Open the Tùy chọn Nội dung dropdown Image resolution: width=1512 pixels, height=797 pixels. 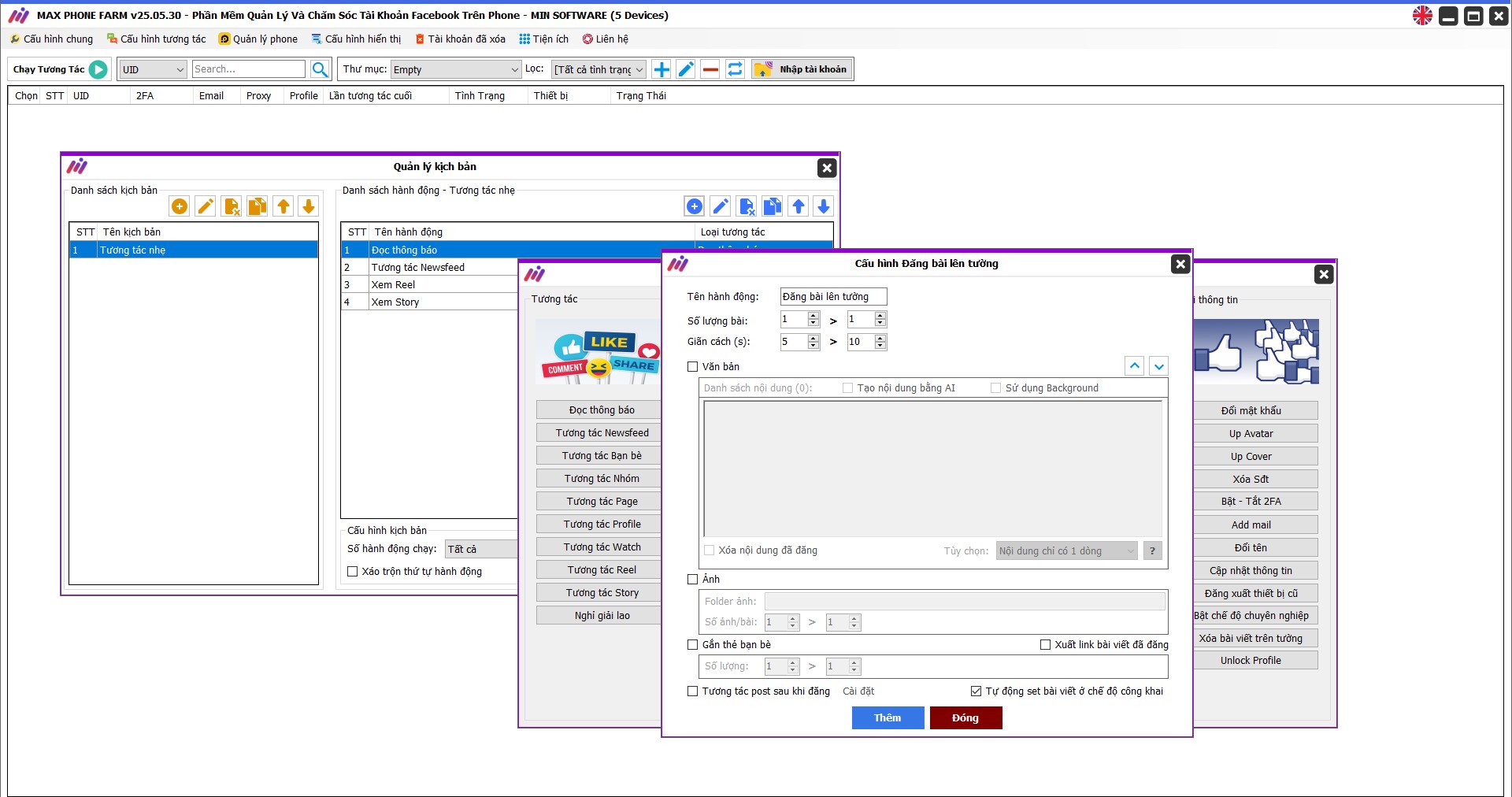[x=1067, y=551]
